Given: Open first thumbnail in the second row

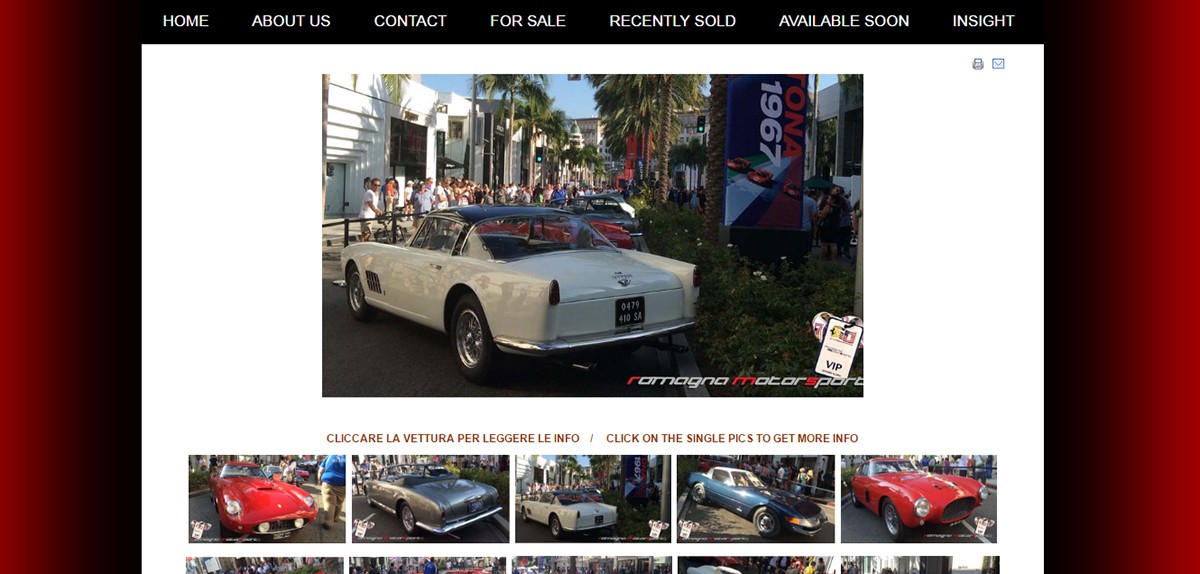Looking at the screenshot, I should tap(265, 565).
